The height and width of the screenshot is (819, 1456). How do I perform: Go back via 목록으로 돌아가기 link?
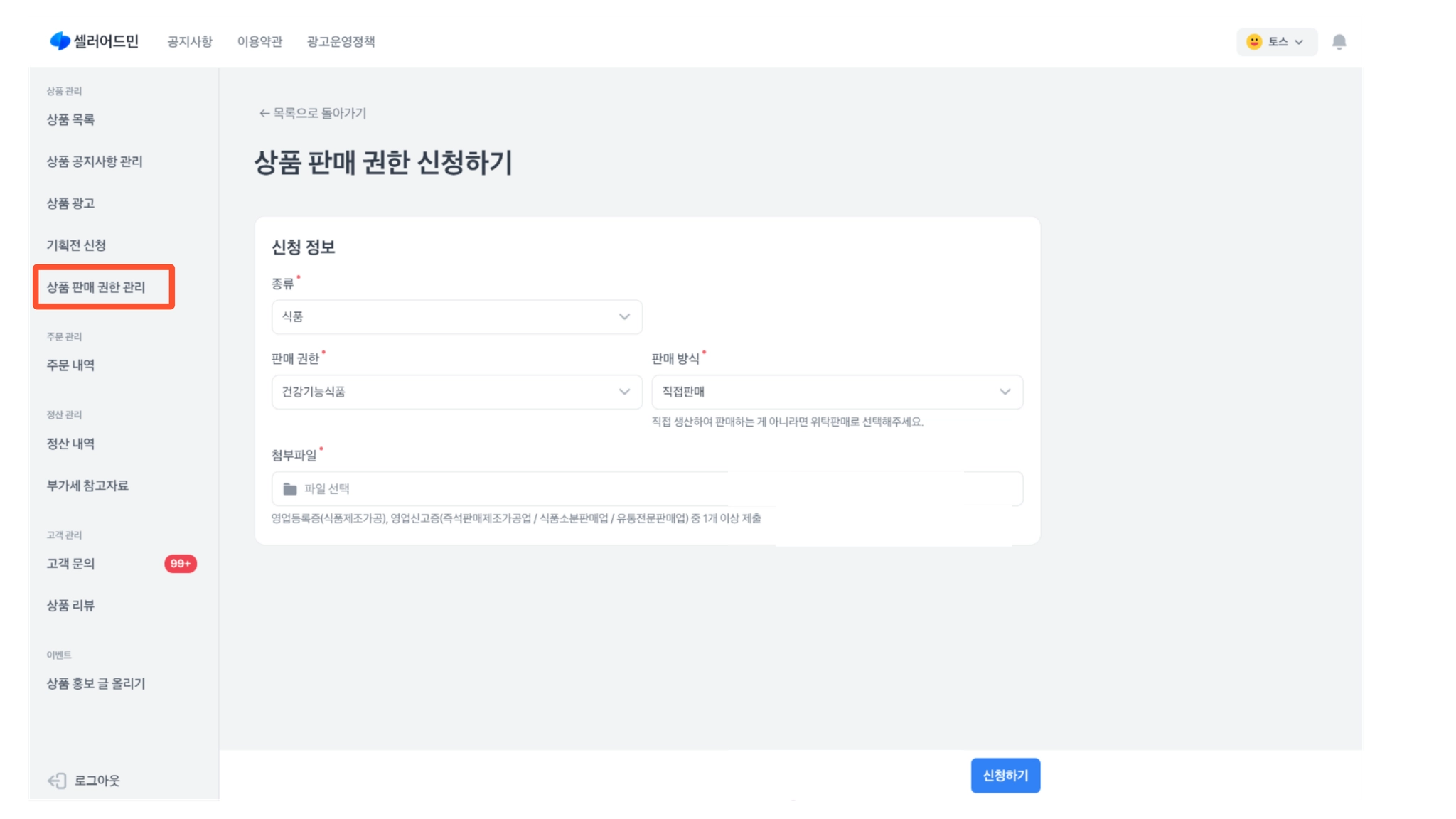[x=313, y=113]
